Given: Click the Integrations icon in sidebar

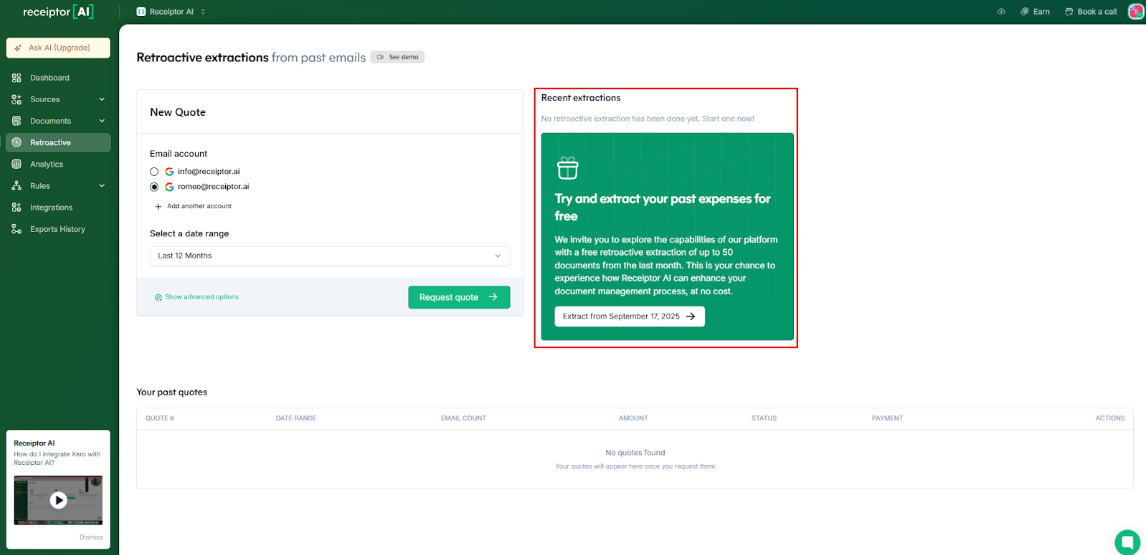Looking at the screenshot, I should pos(16,208).
